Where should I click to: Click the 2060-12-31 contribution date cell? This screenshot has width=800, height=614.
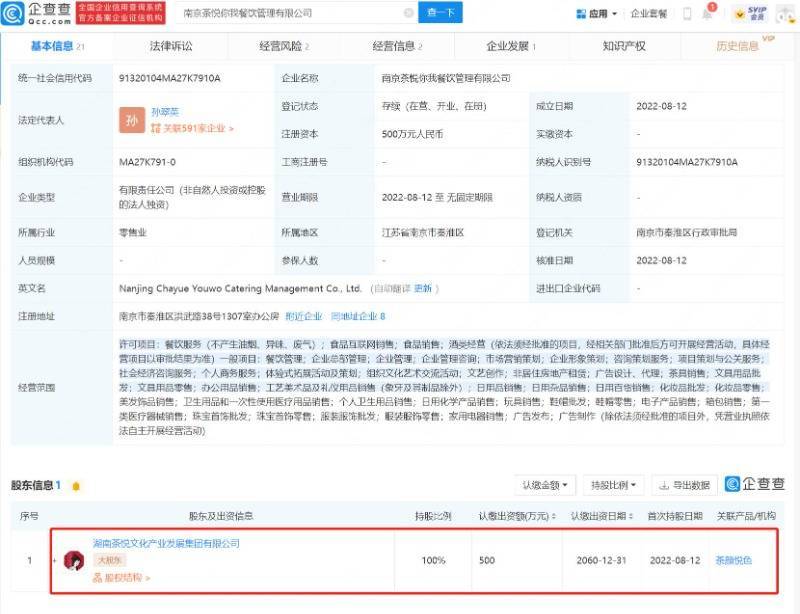tap(601, 560)
